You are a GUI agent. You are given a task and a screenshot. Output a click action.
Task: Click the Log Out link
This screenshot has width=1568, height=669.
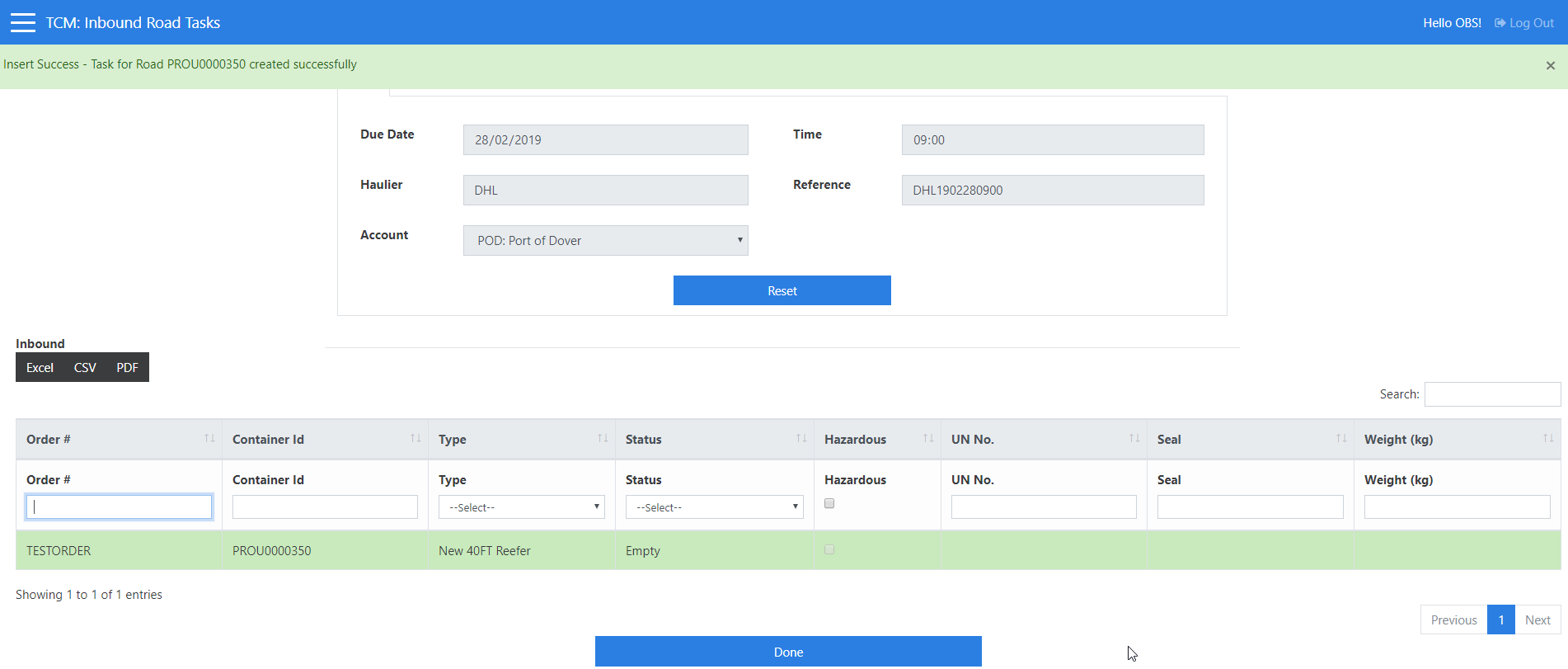click(x=1524, y=23)
